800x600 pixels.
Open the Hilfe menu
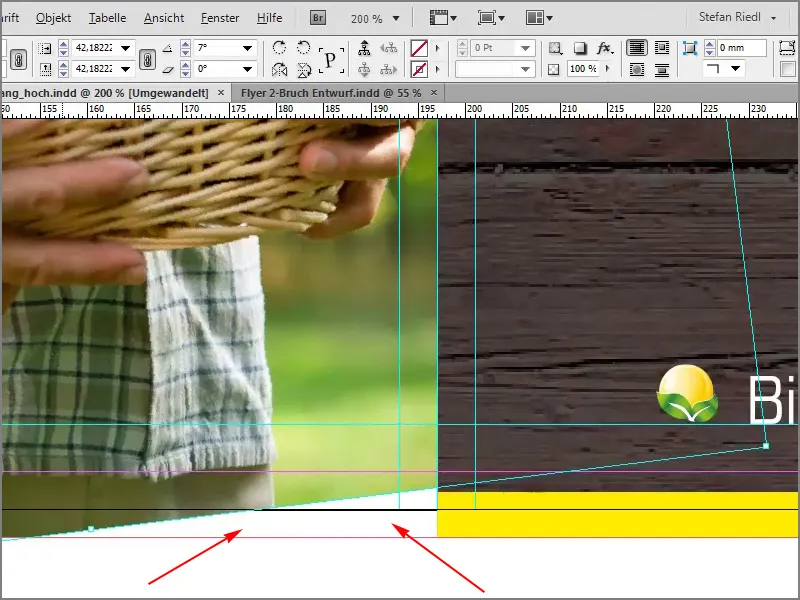(269, 18)
